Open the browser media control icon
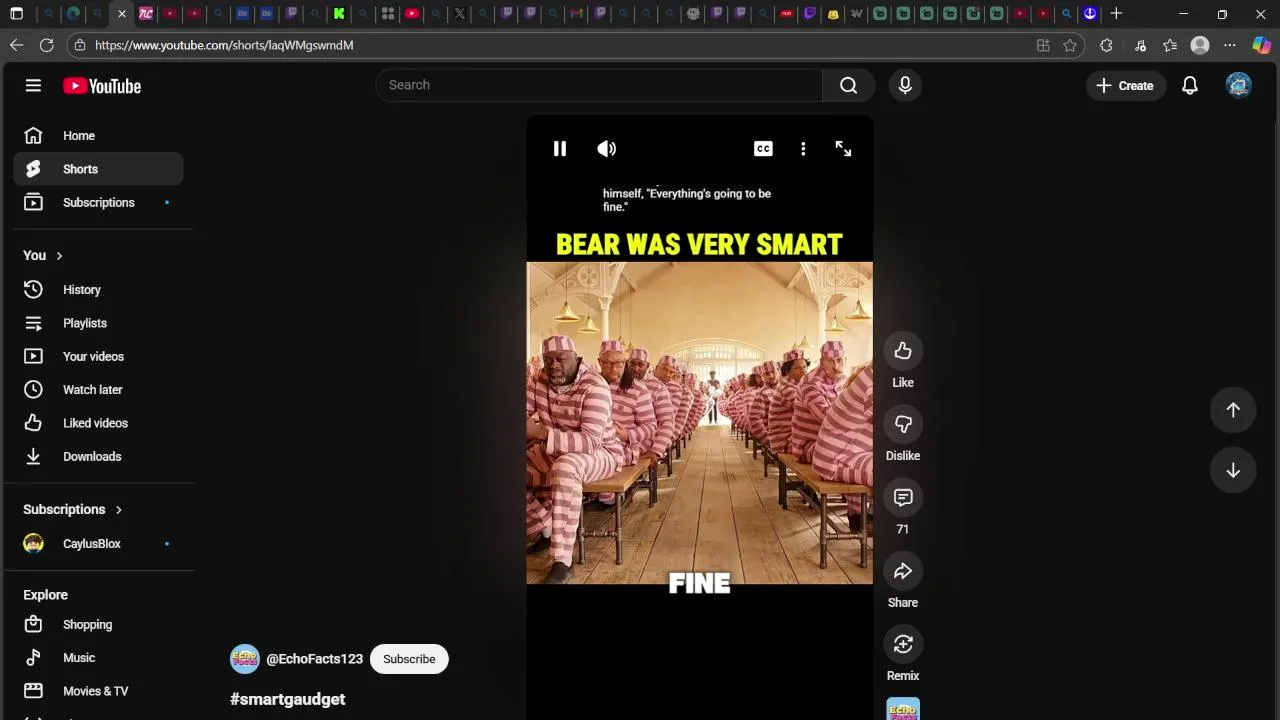This screenshot has width=1280, height=720. click(1140, 45)
